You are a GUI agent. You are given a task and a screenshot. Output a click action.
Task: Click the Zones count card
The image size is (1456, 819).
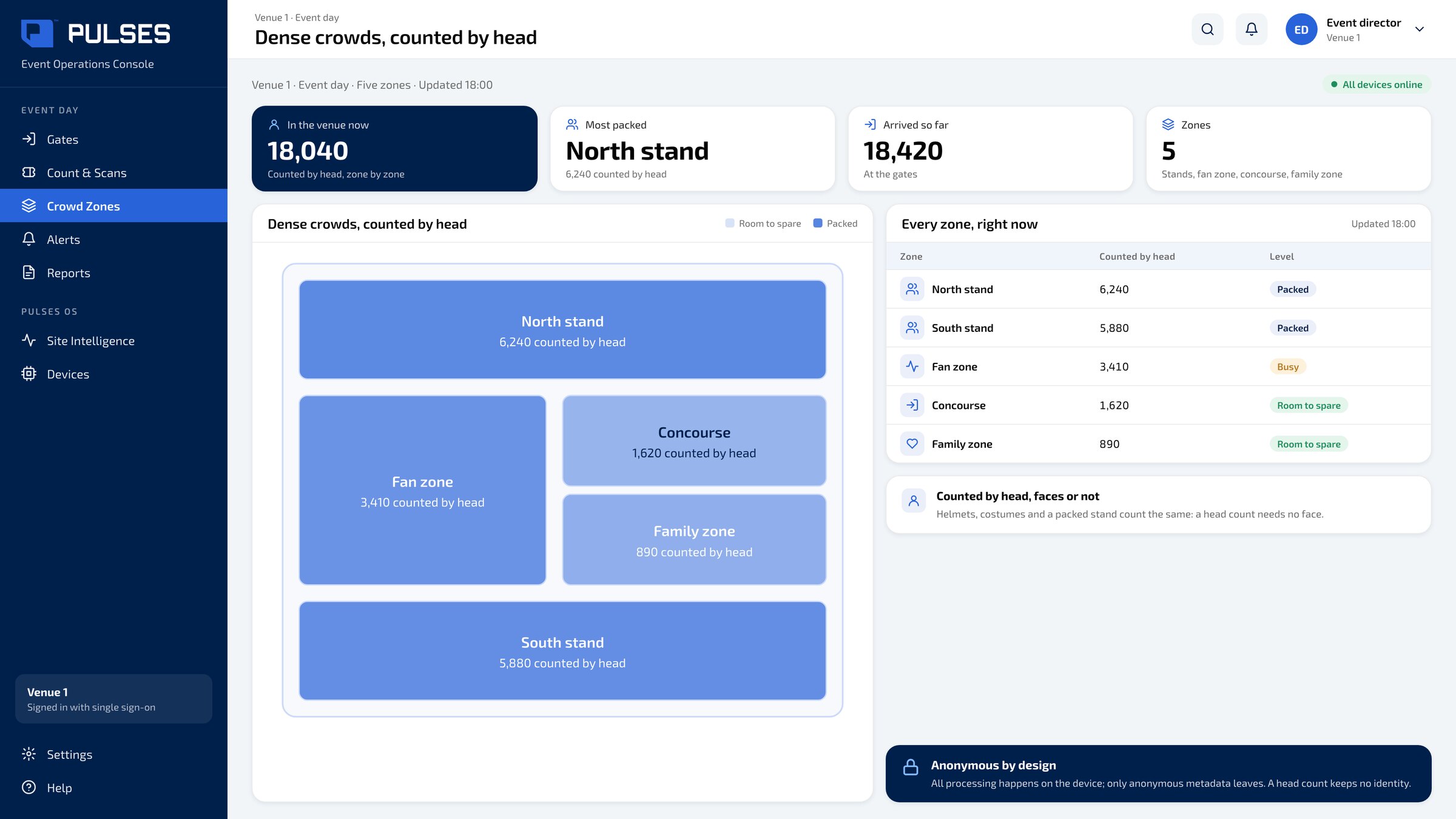click(1289, 149)
